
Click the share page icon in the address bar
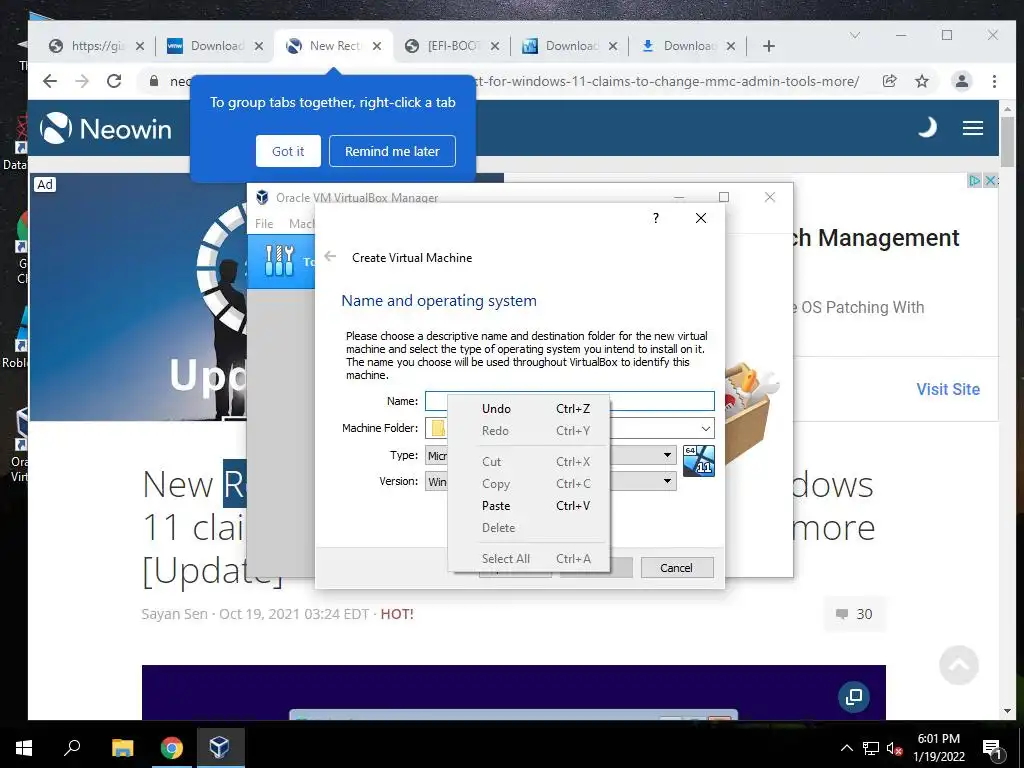click(889, 81)
